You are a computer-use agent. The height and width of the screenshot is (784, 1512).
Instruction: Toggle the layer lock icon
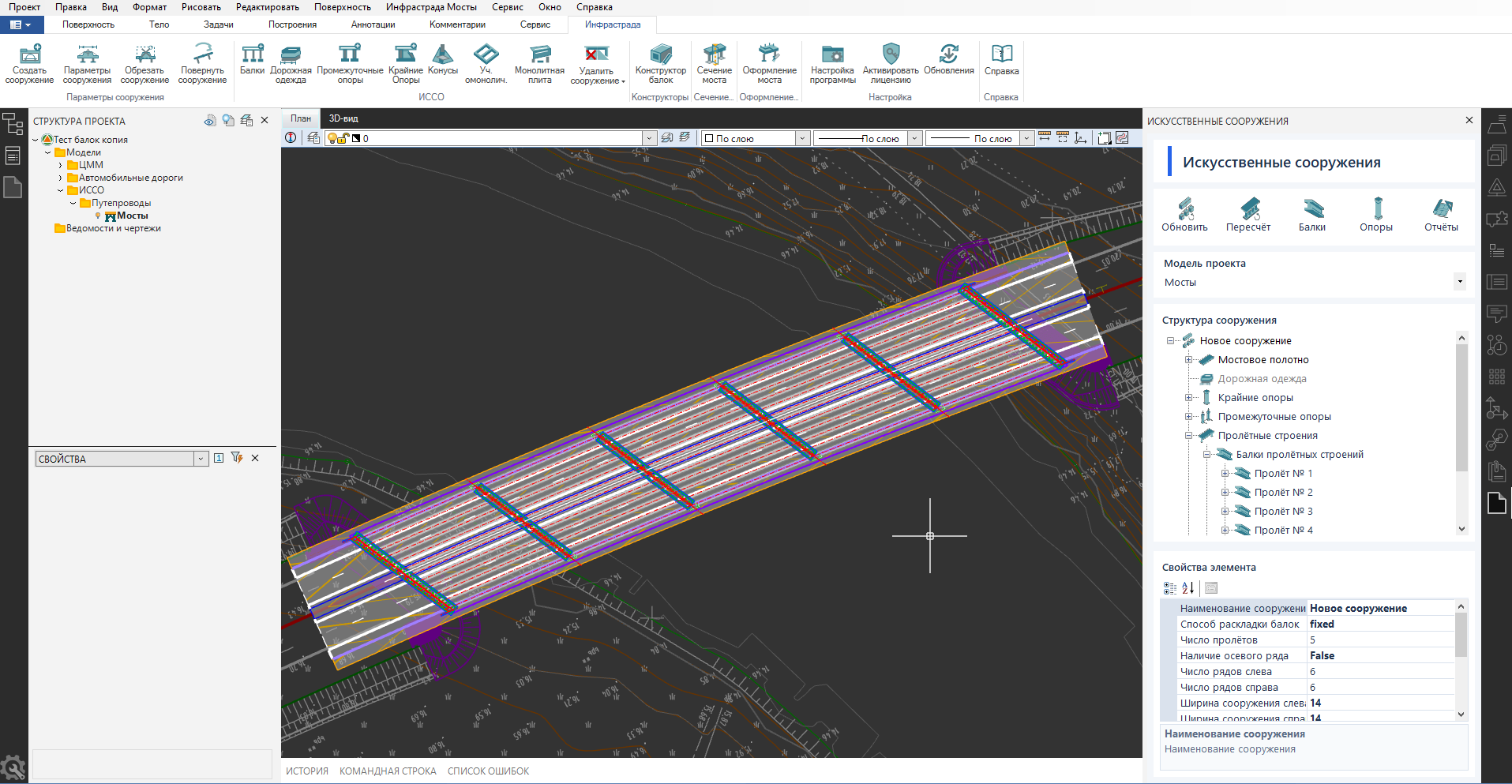(343, 138)
